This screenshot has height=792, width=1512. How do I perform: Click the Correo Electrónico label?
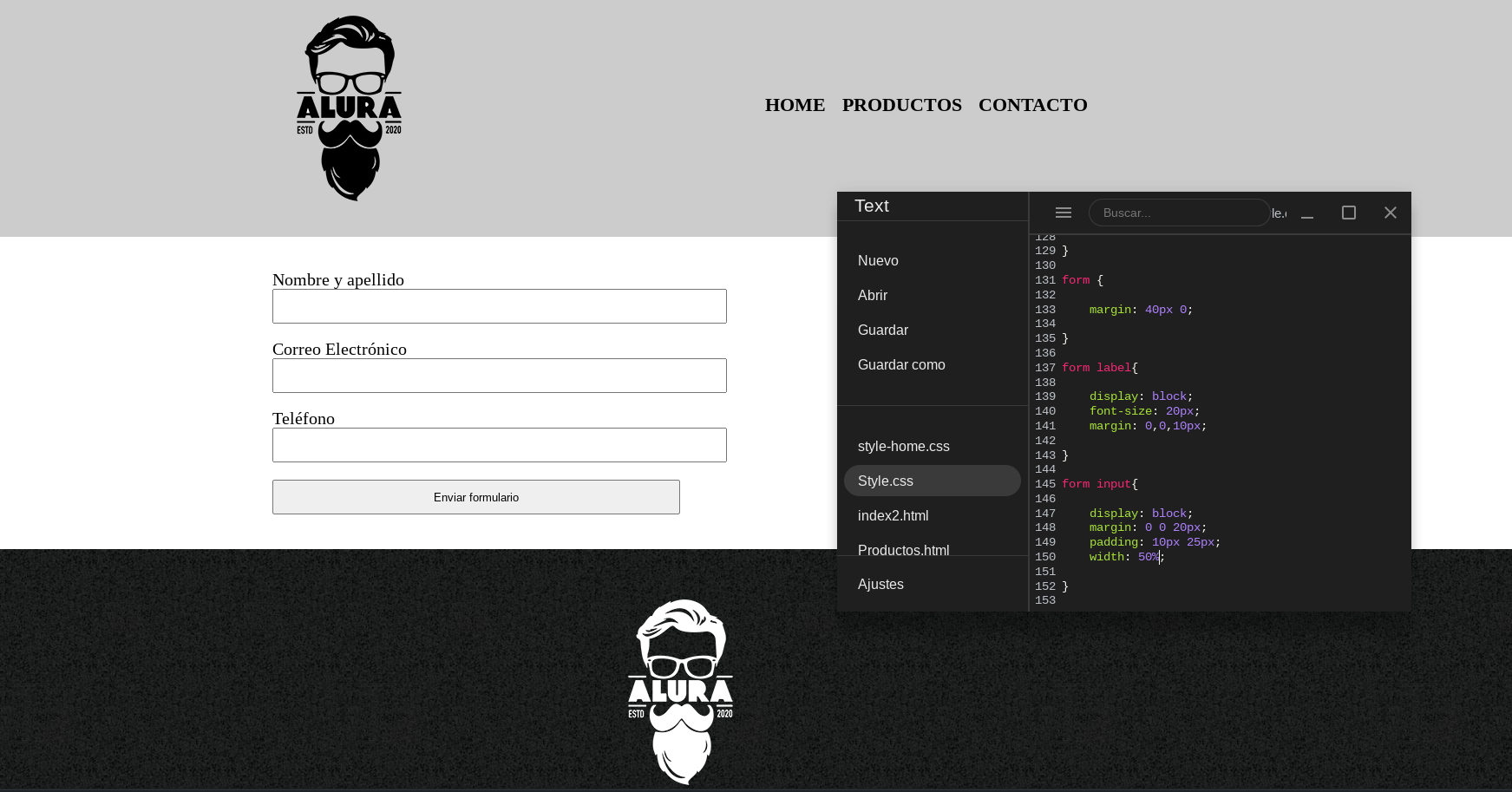(339, 349)
